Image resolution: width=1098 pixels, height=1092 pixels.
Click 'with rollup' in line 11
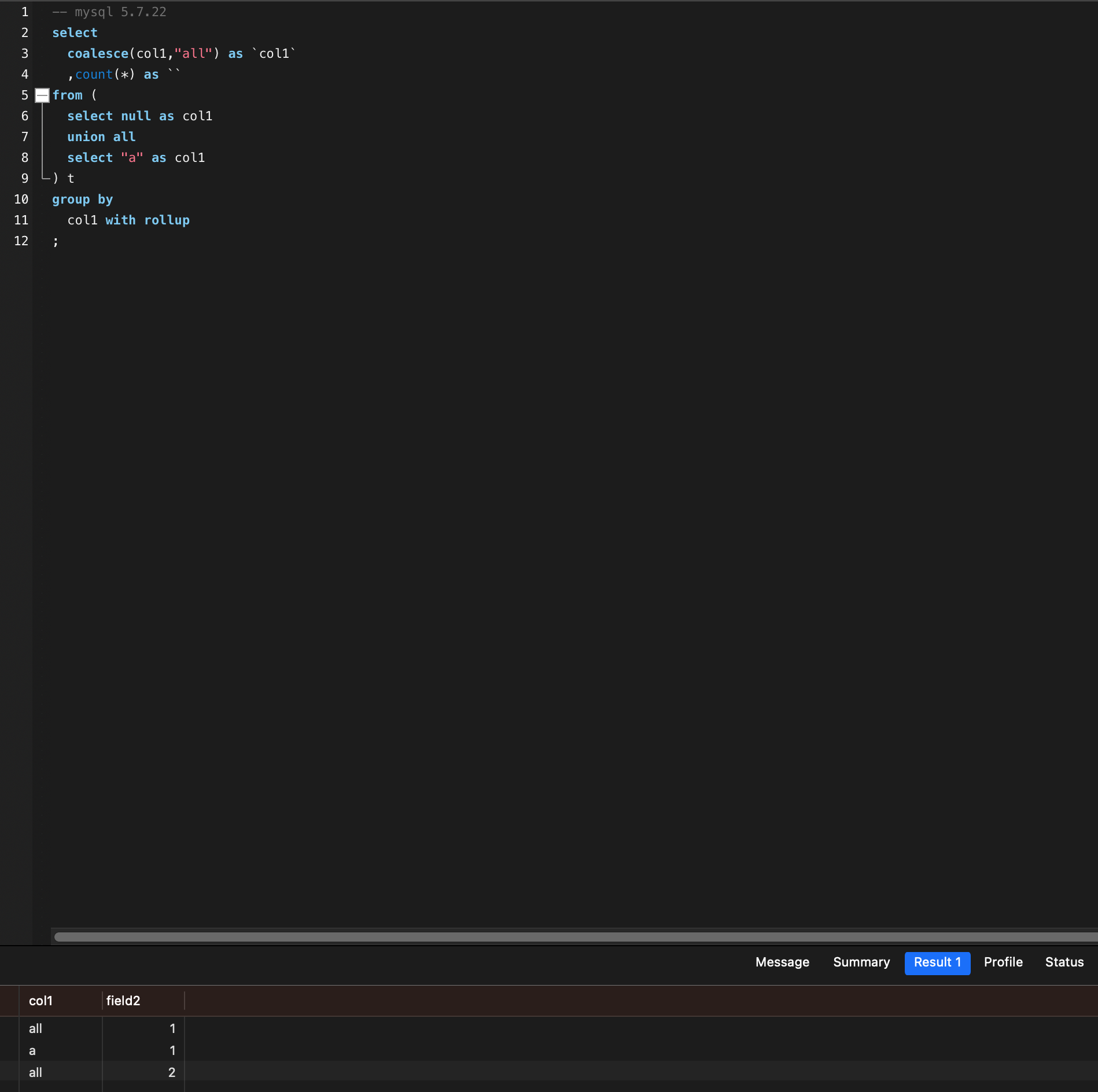(x=148, y=220)
